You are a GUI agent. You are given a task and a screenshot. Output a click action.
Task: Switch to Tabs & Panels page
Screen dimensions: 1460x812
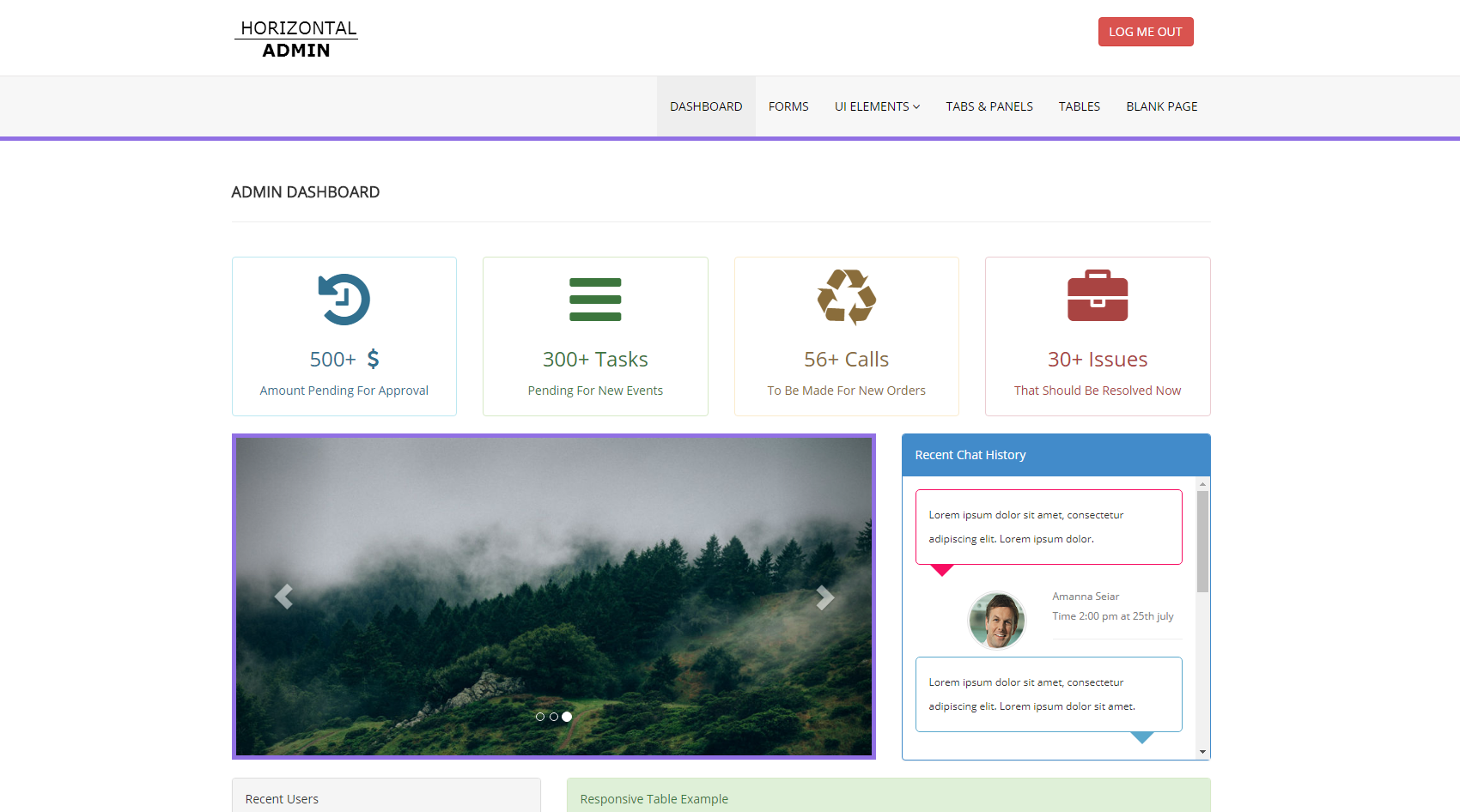[989, 106]
